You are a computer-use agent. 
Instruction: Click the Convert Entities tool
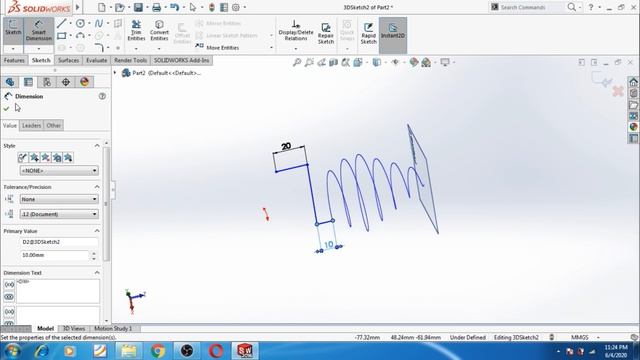[x=159, y=30]
